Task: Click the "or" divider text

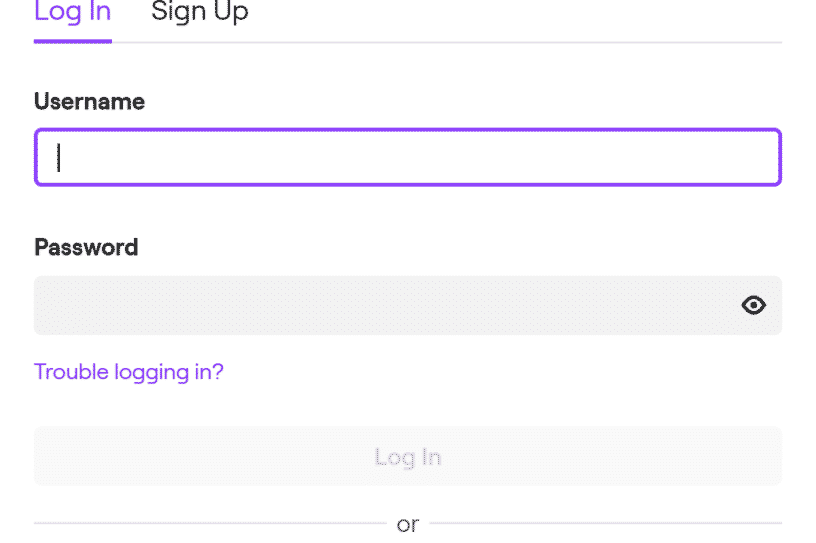Action: pos(408,524)
